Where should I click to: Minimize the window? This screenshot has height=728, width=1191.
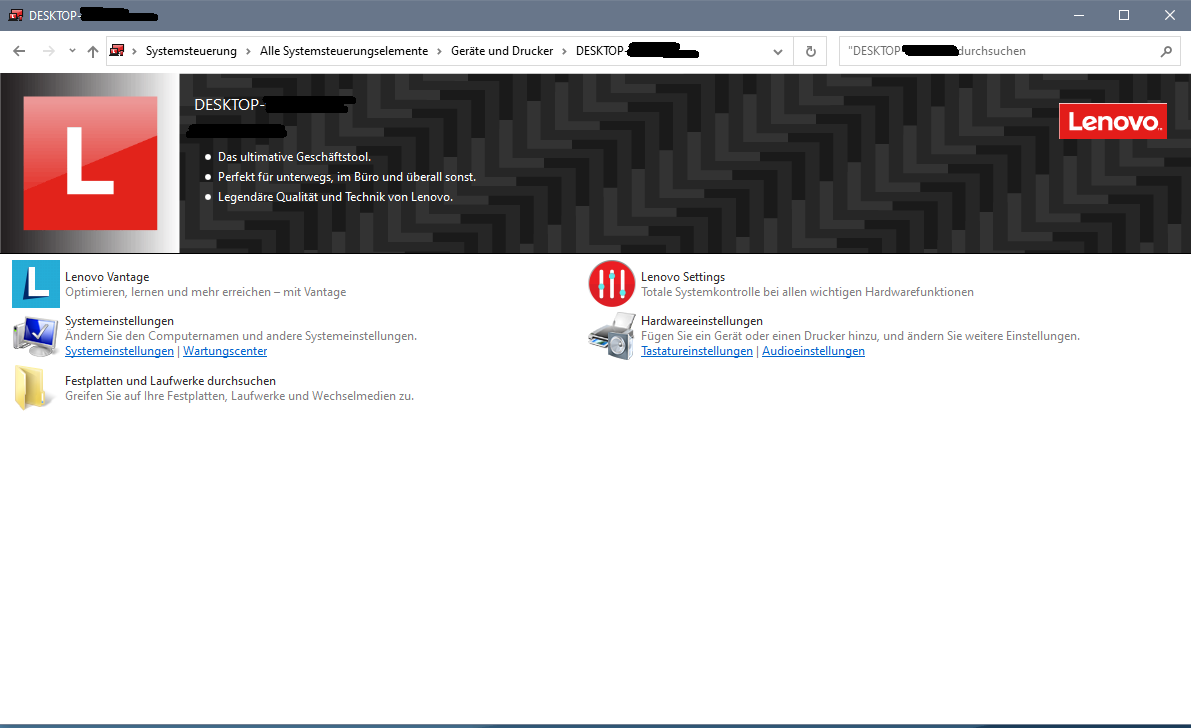(1079, 15)
